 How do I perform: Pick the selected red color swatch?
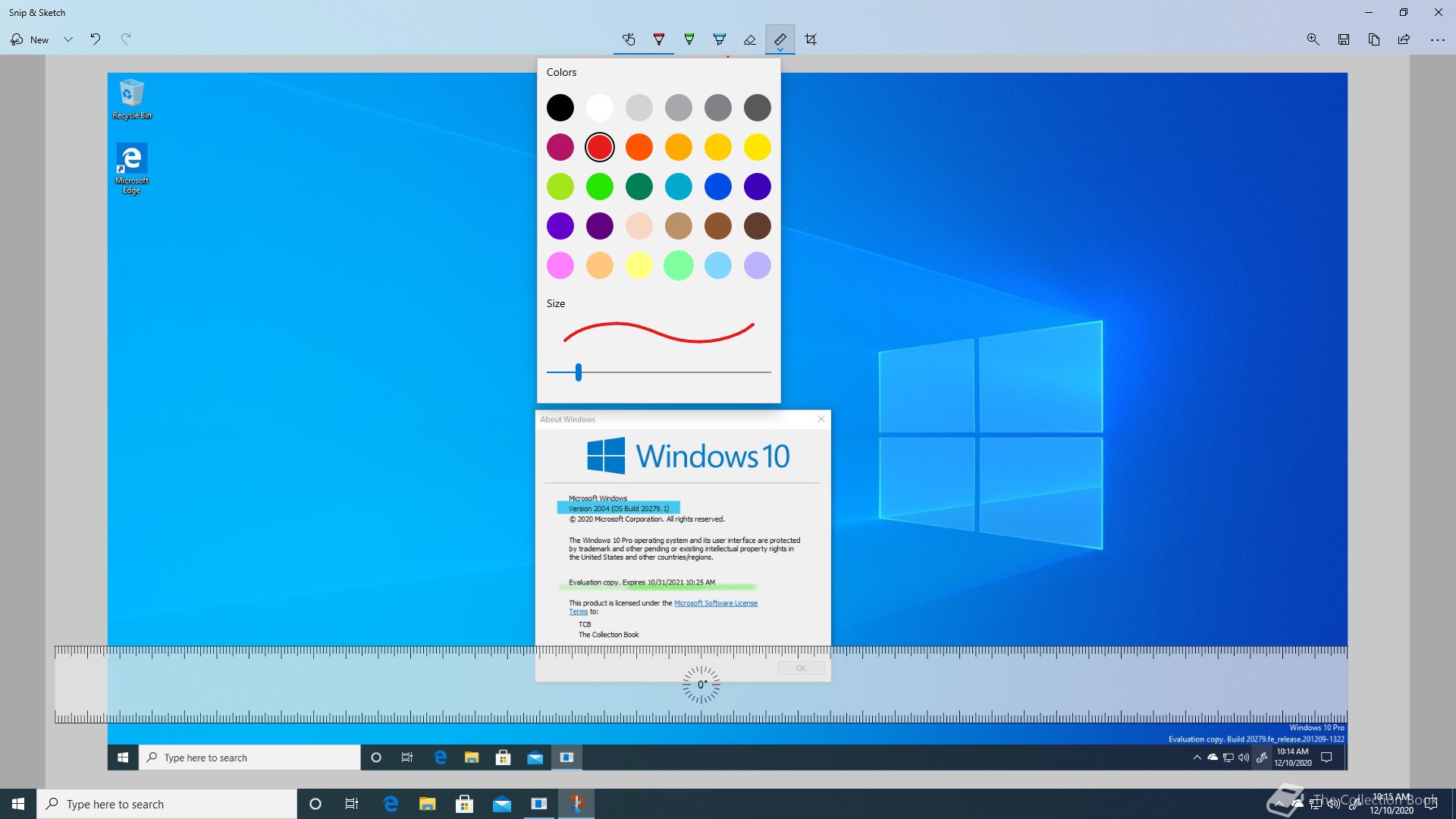pyautogui.click(x=600, y=147)
